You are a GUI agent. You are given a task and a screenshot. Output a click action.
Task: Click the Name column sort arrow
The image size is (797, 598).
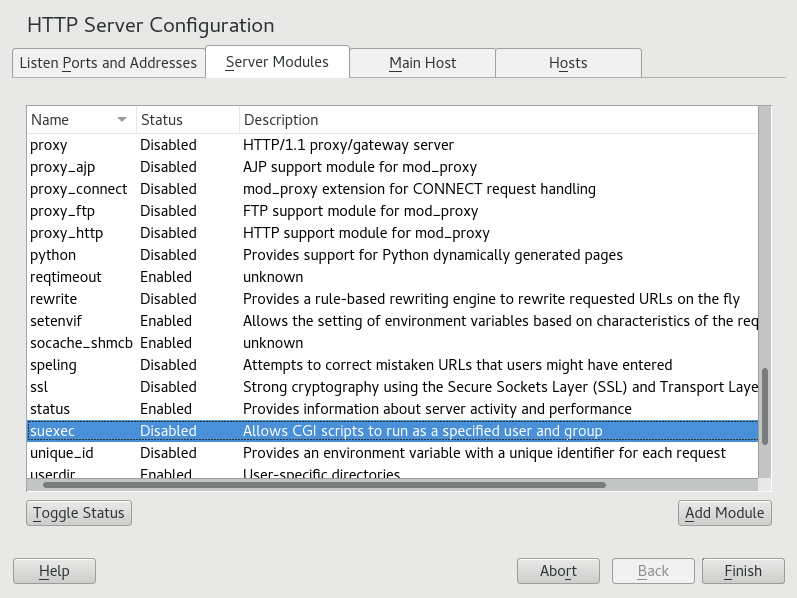[122, 120]
